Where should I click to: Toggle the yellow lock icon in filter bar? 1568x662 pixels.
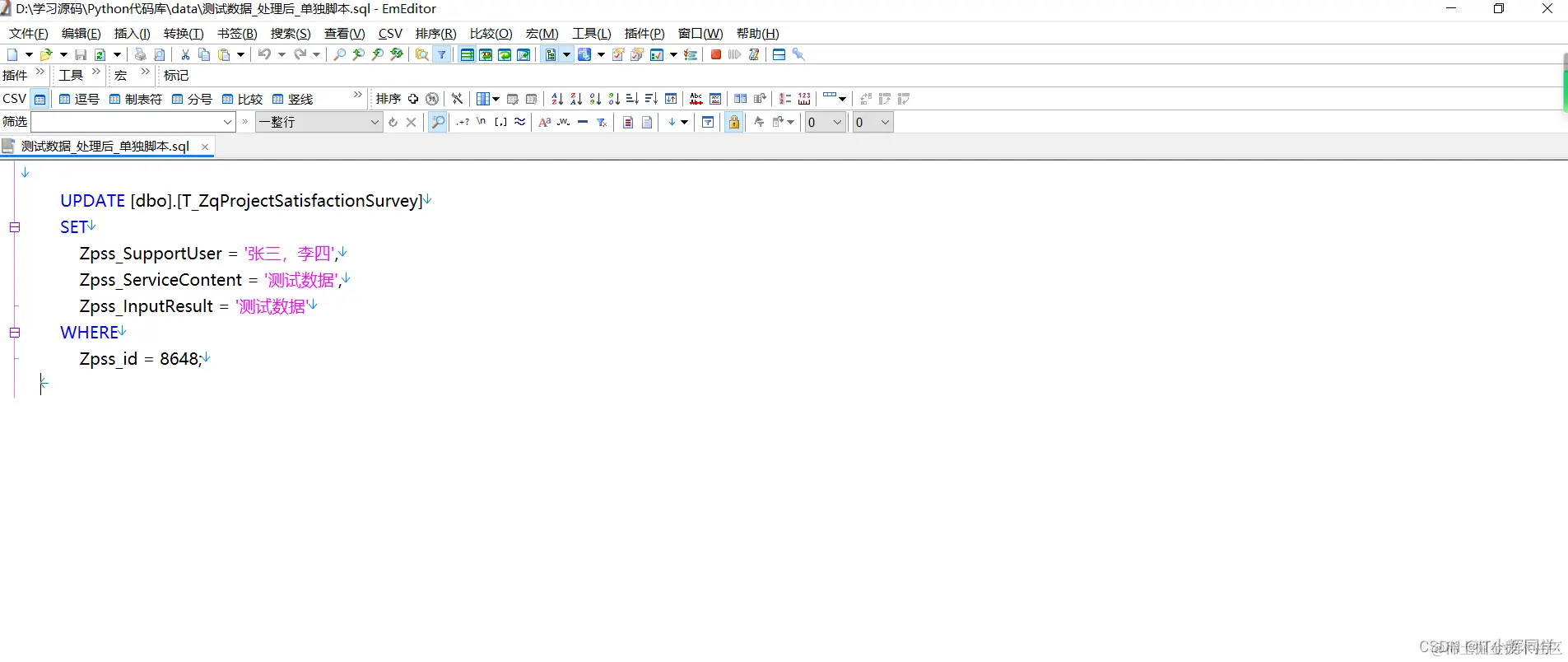click(x=734, y=122)
